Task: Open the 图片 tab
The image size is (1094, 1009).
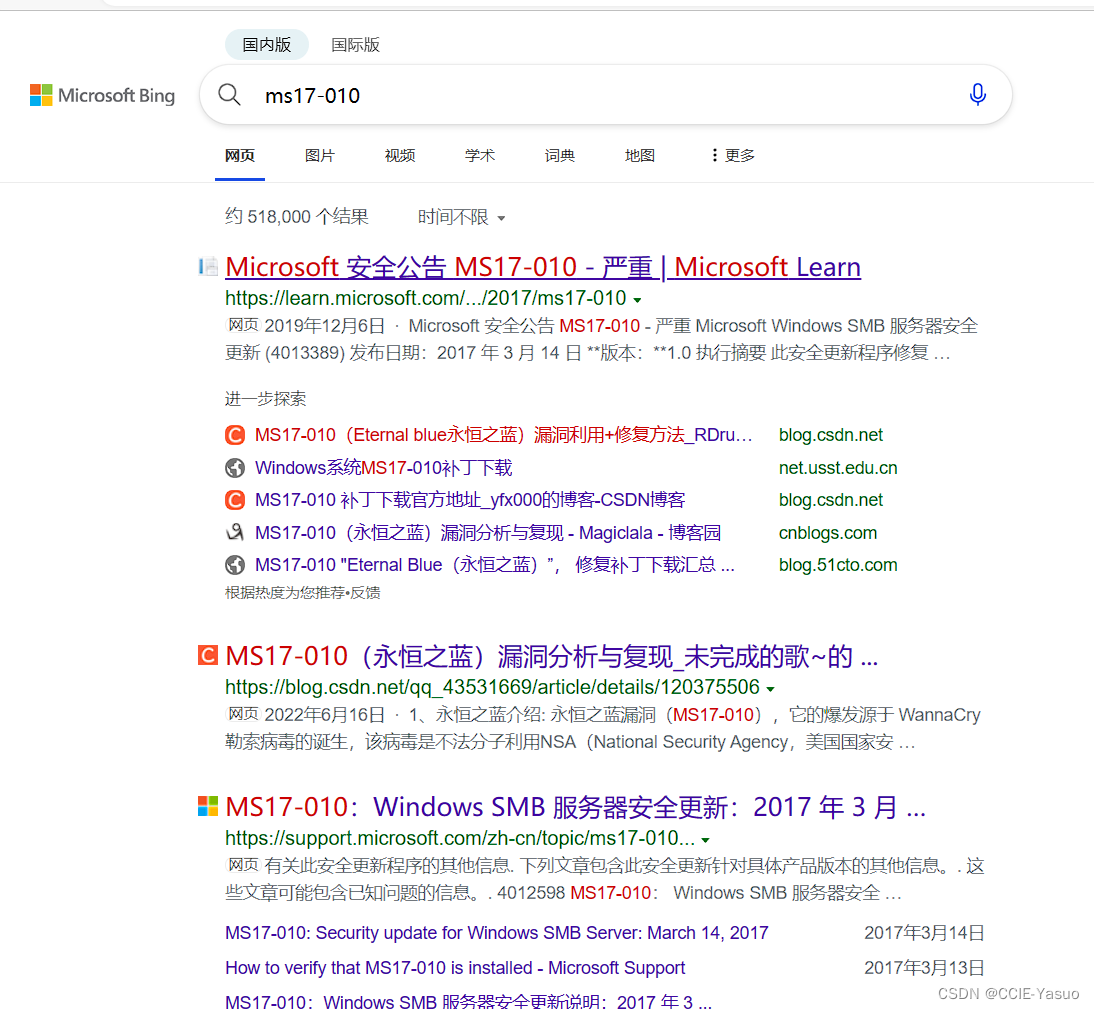Action: (x=320, y=156)
